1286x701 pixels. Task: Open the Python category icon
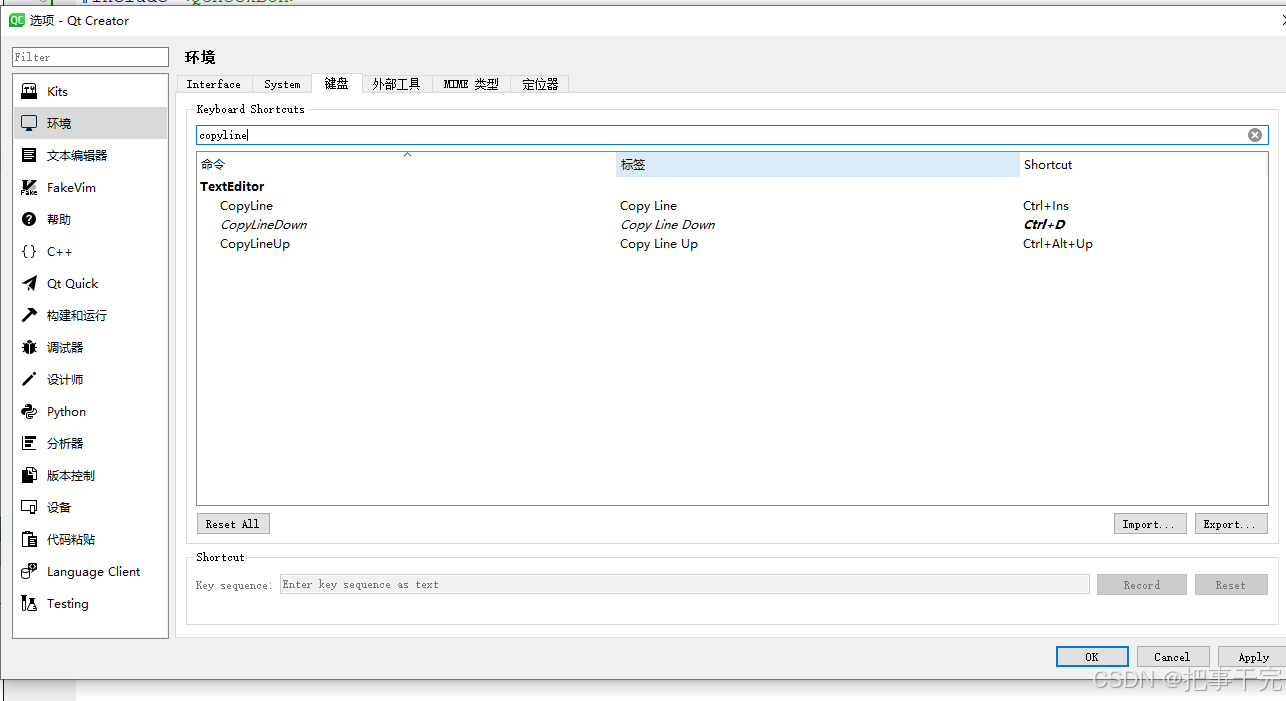coord(29,411)
